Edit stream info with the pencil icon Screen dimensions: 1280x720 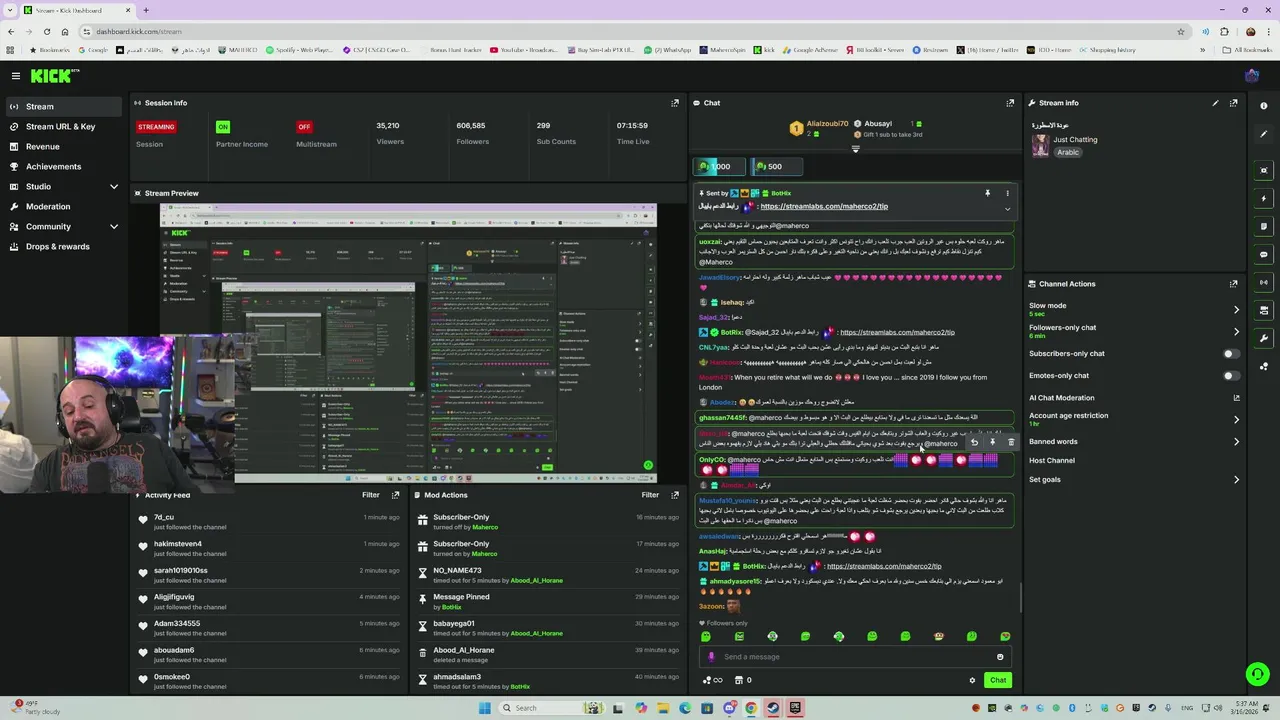[x=1215, y=103]
